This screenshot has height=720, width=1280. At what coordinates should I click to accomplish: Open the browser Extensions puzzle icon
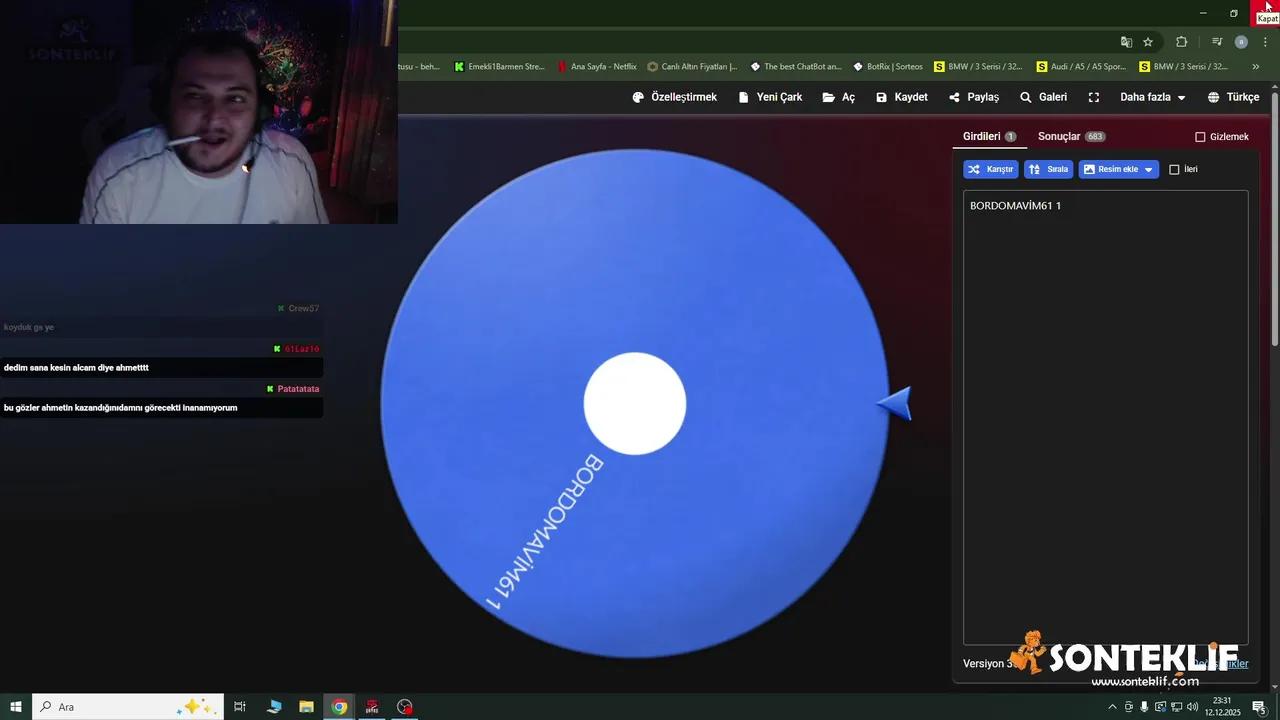1181,42
